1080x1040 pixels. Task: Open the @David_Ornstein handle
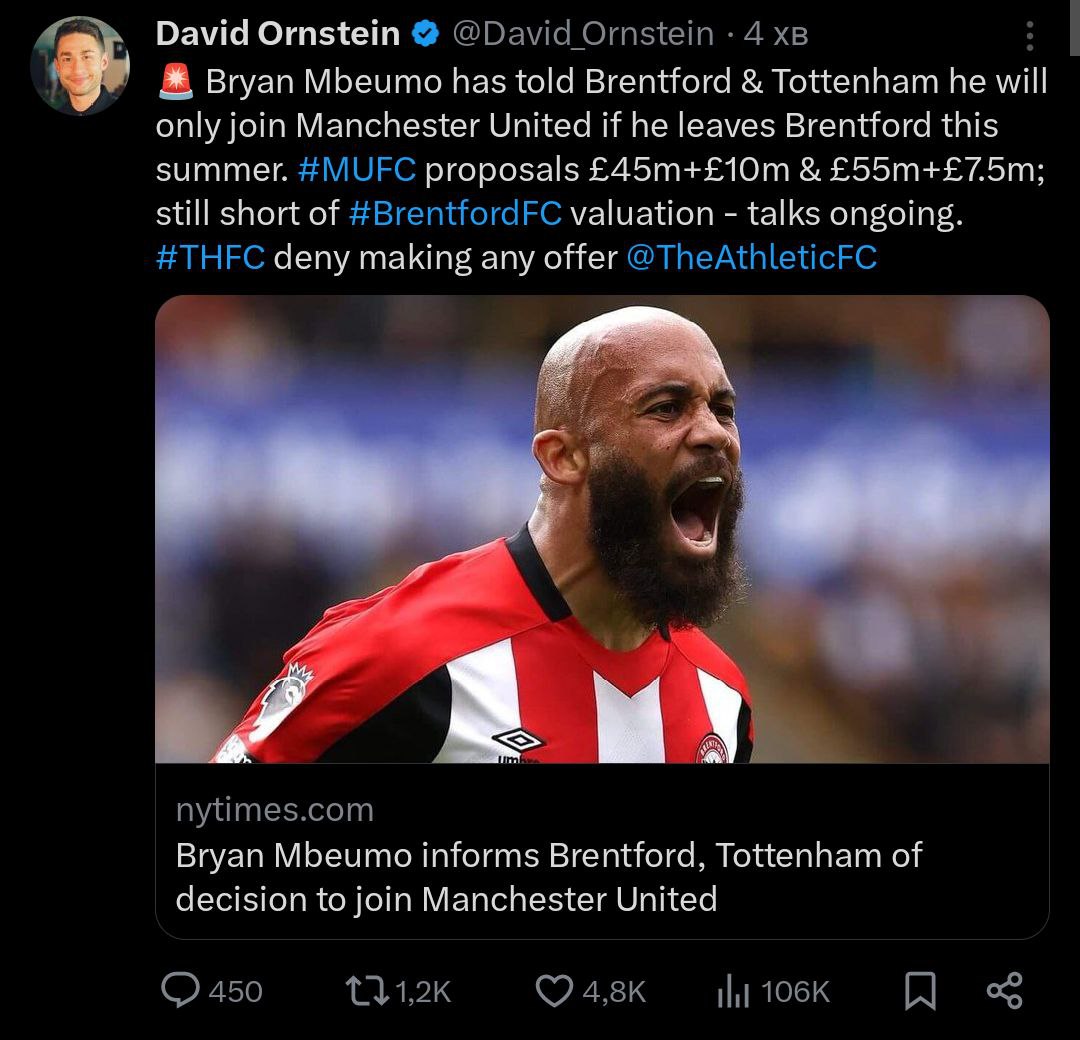click(x=583, y=34)
